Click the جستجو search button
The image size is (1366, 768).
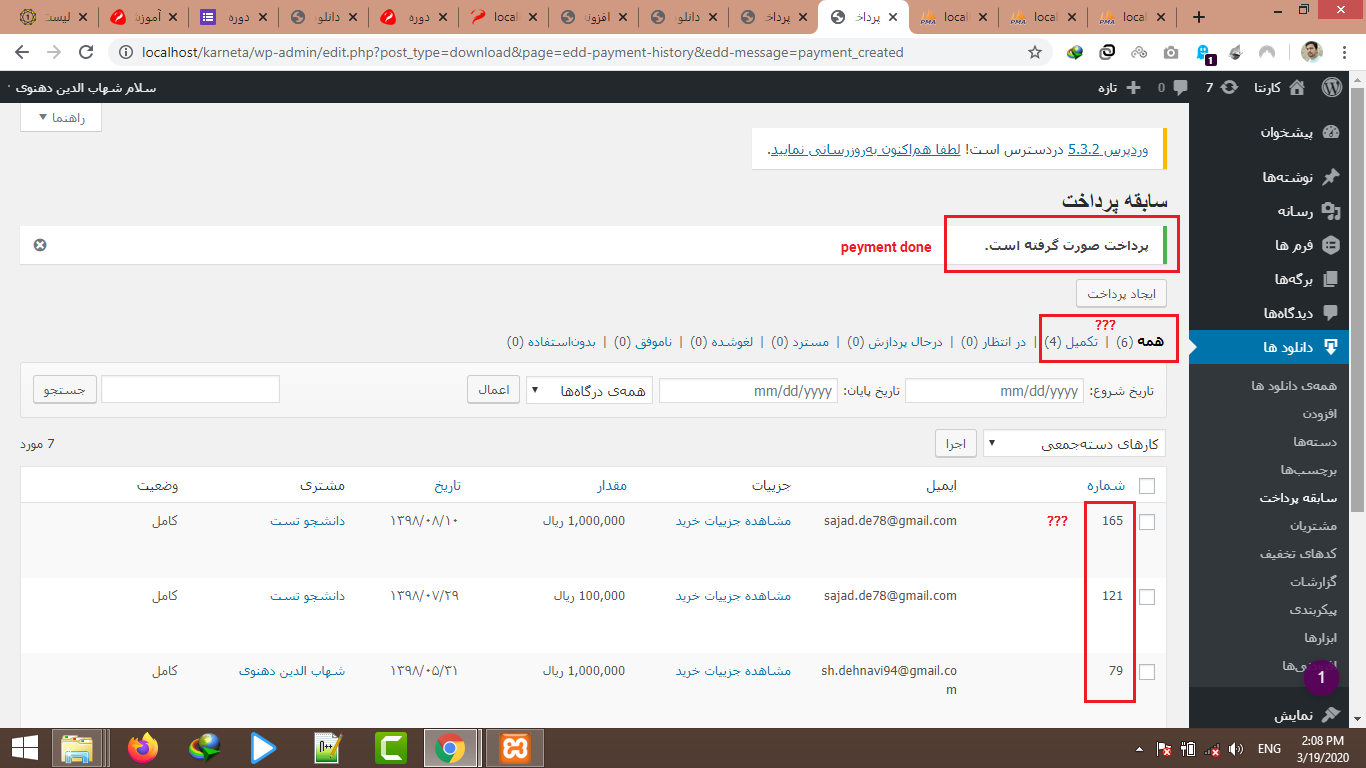click(x=65, y=390)
